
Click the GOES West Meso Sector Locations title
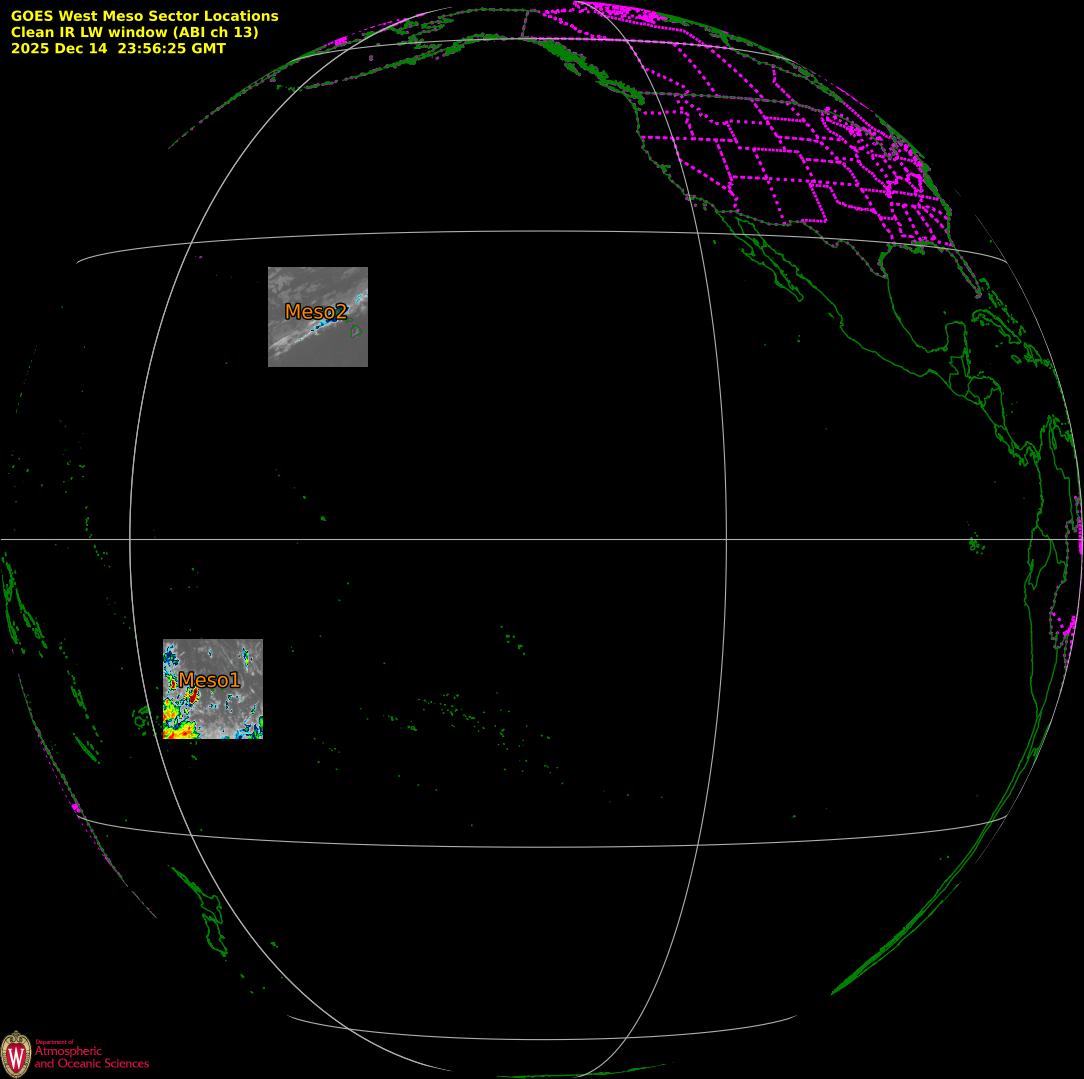(144, 16)
